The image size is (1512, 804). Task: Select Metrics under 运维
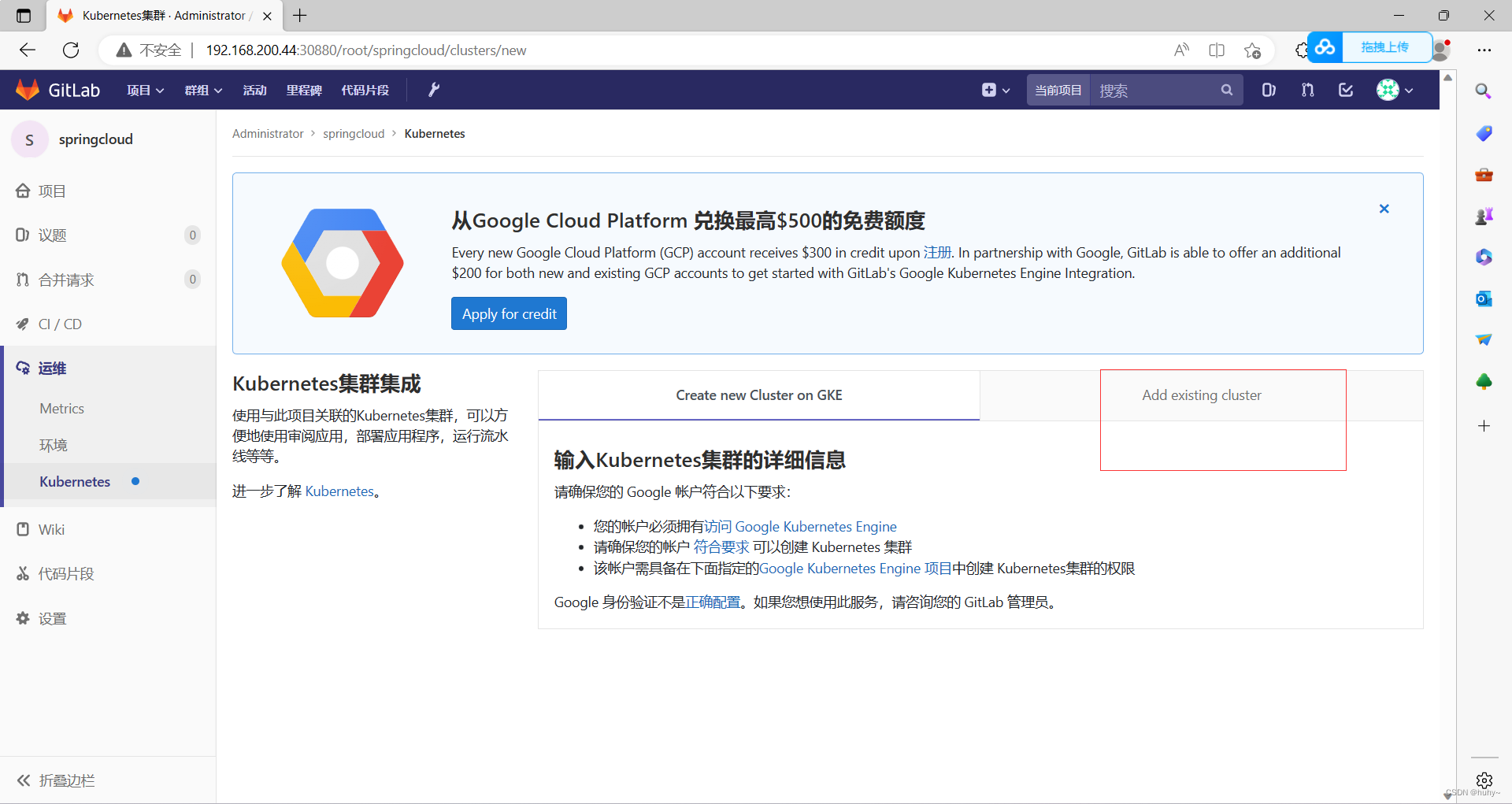(x=61, y=408)
